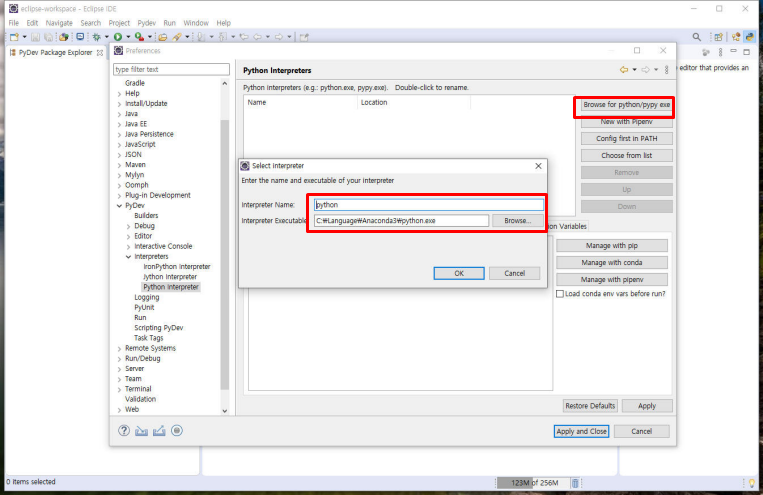Expand the Java EE preferences node

click(120, 124)
